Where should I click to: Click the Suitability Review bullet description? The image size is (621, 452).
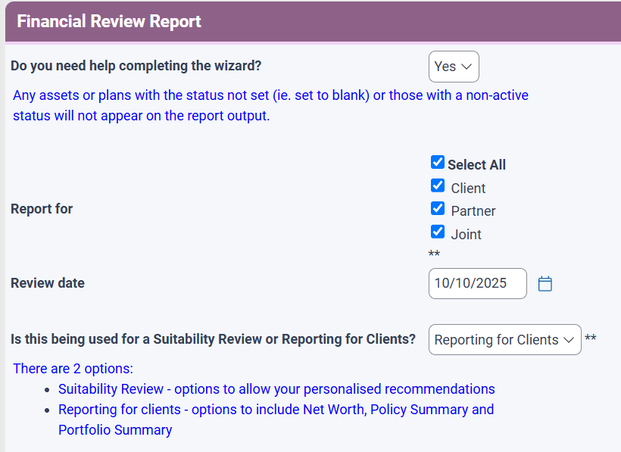[x=276, y=389]
